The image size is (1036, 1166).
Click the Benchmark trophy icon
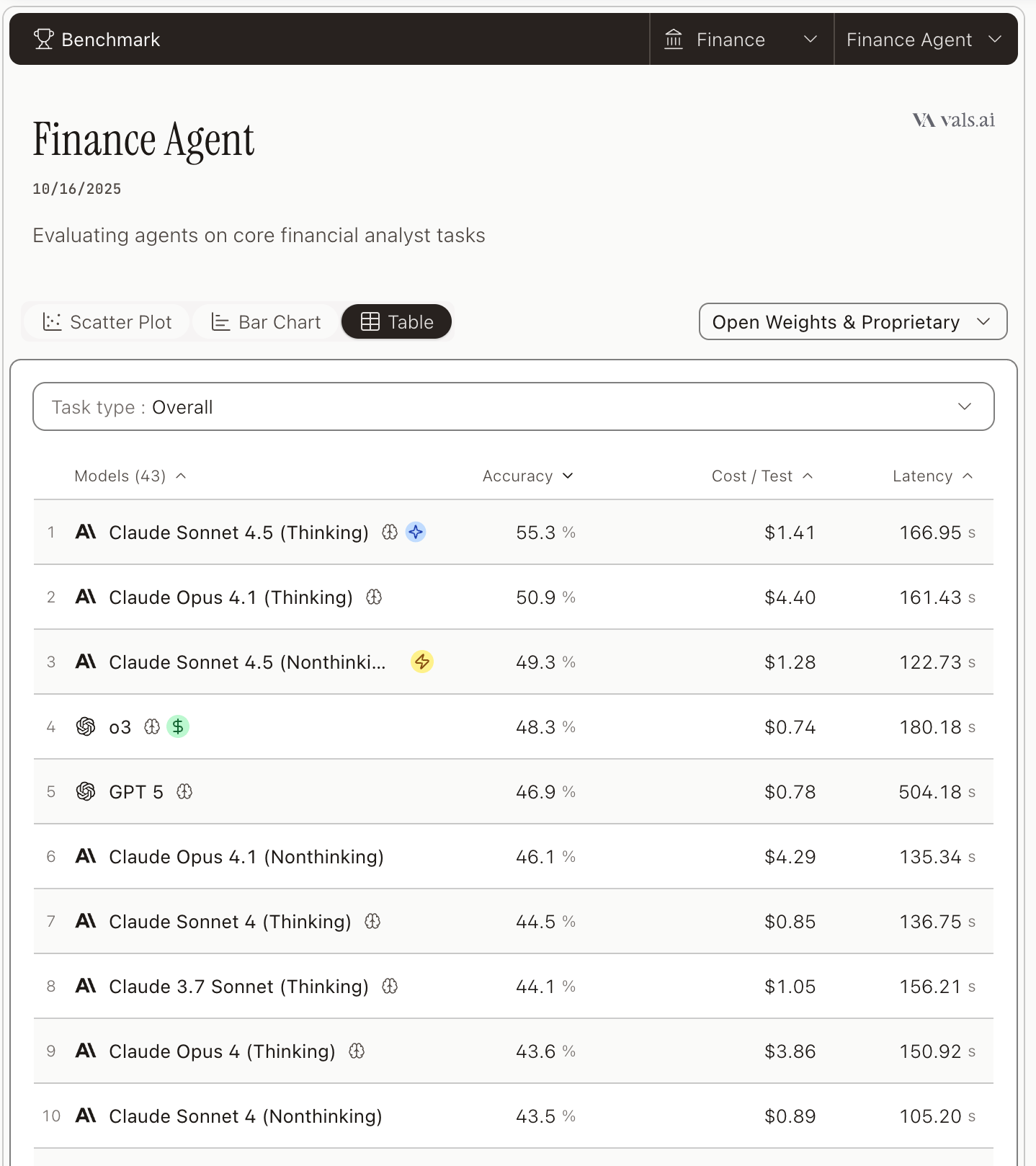[x=43, y=39]
